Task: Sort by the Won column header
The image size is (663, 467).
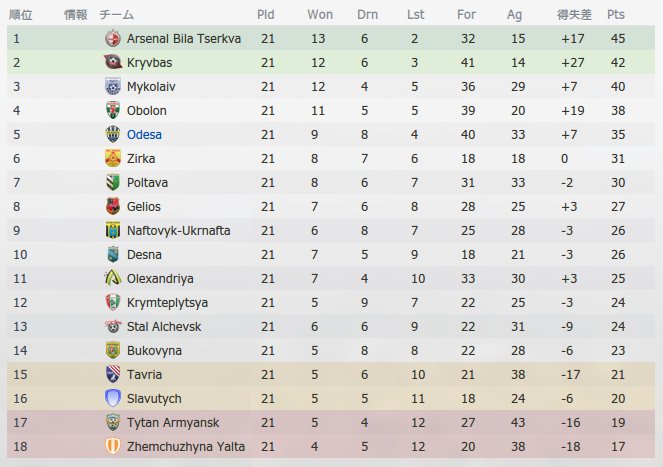Action: [x=320, y=14]
